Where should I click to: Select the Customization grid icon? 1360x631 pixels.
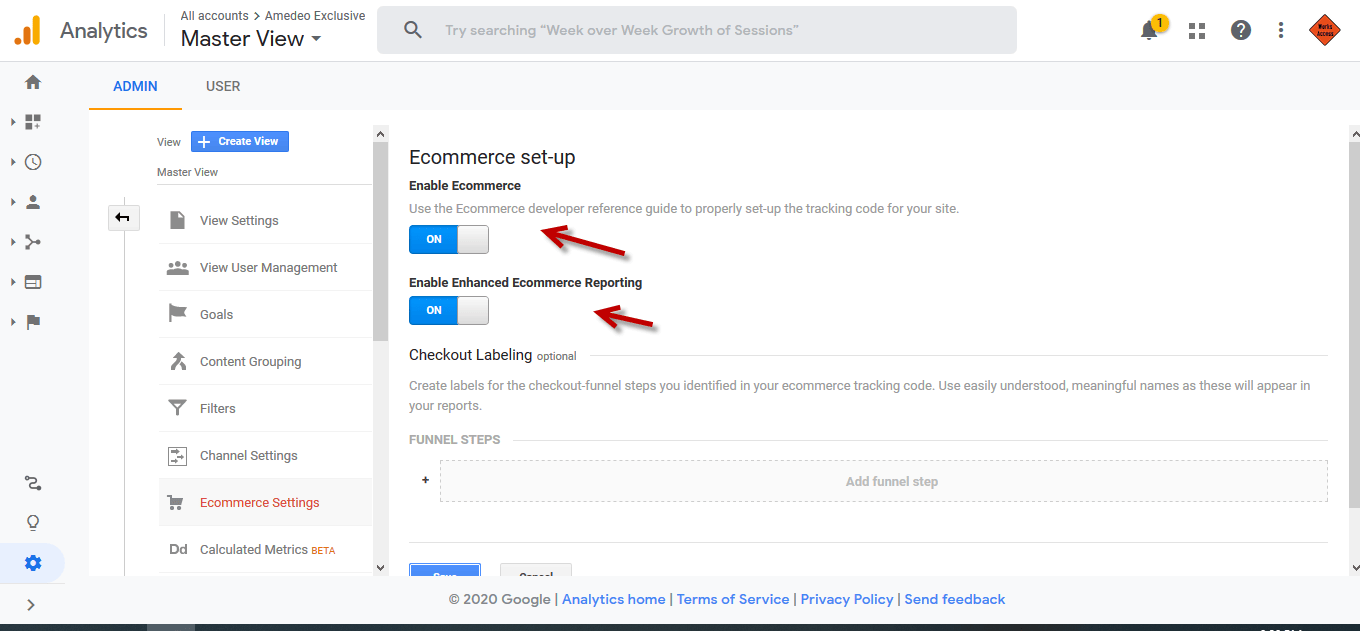pos(32,121)
